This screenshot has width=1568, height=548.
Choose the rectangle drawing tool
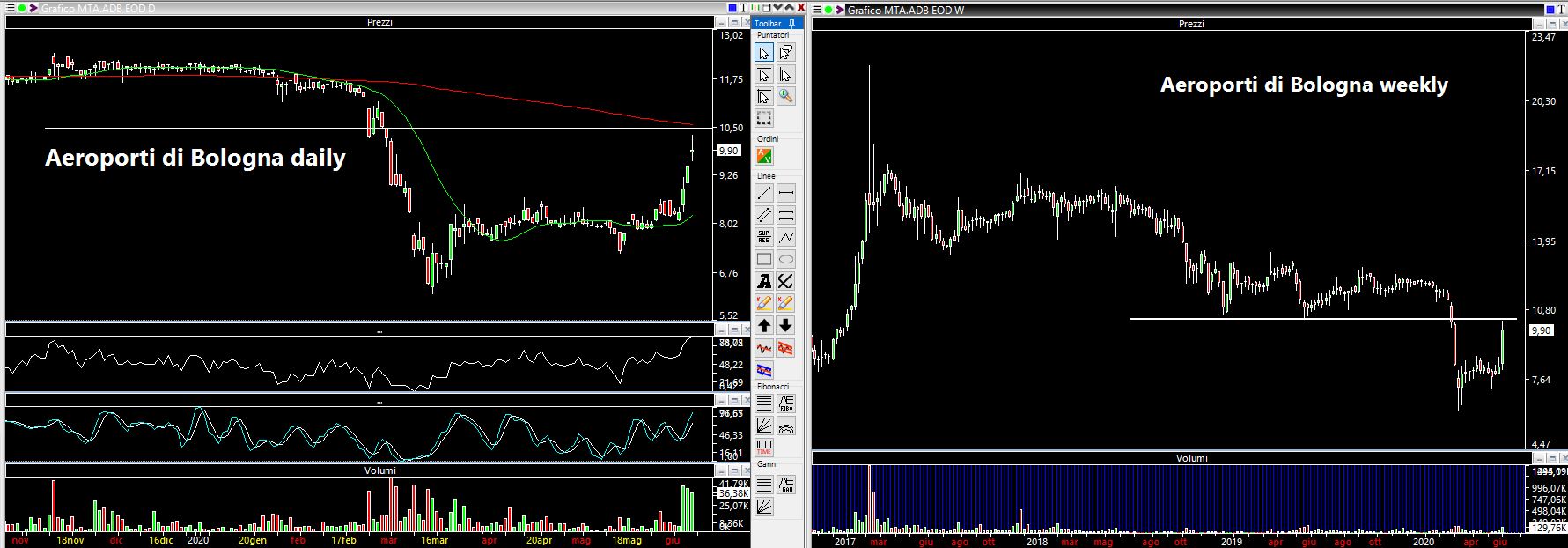pyautogui.click(x=764, y=259)
